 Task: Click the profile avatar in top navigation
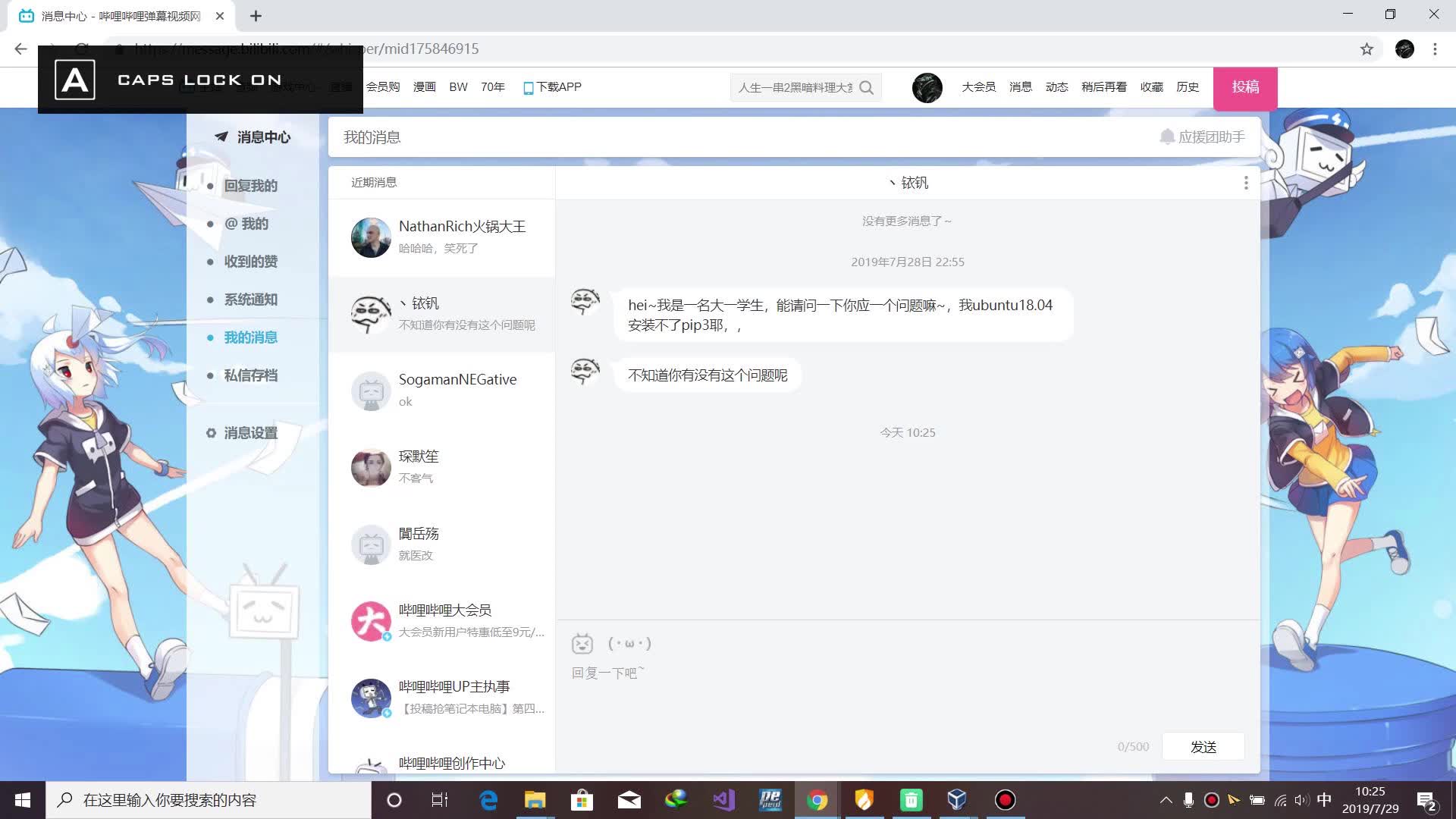pyautogui.click(x=927, y=87)
